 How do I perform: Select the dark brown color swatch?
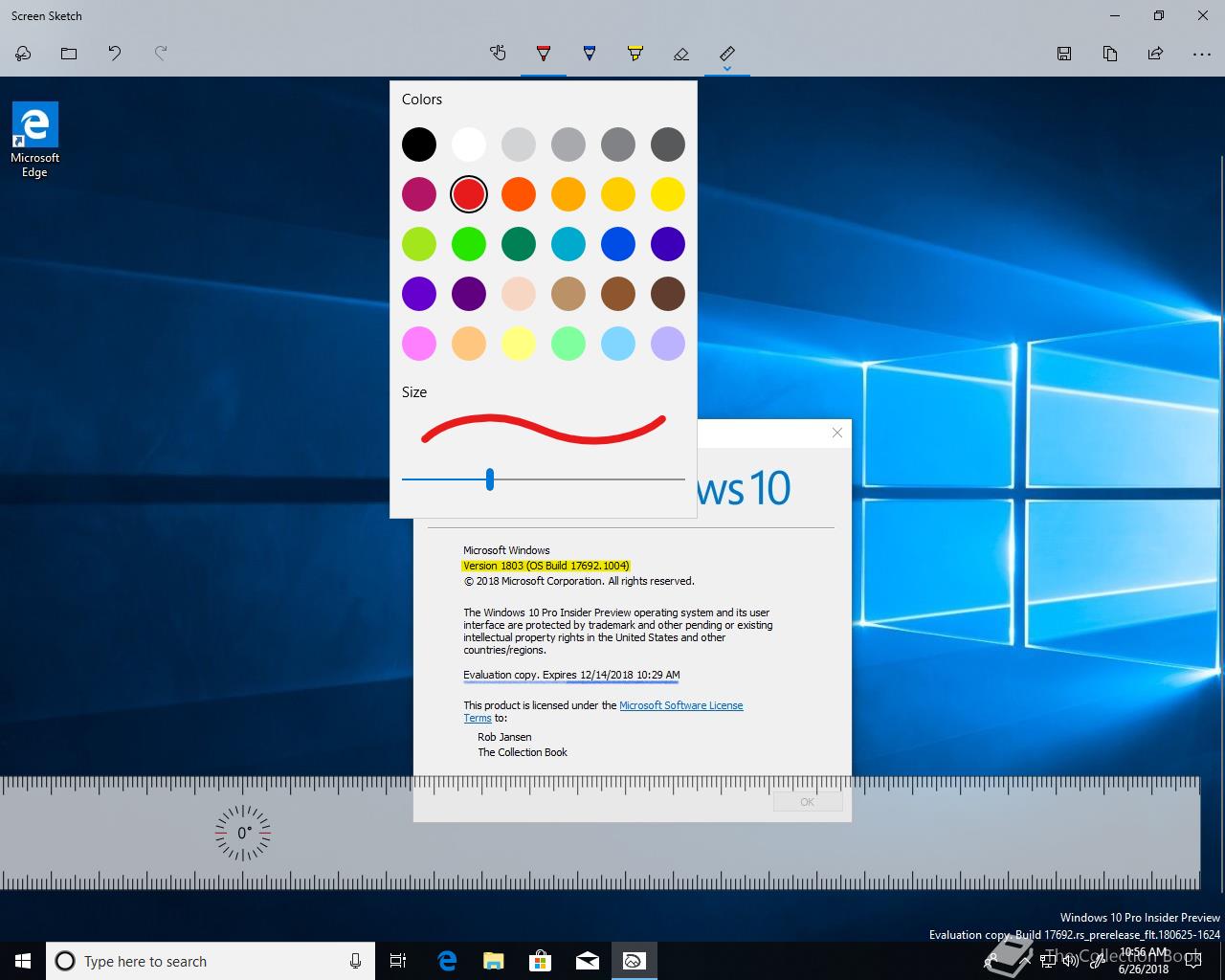tap(668, 294)
